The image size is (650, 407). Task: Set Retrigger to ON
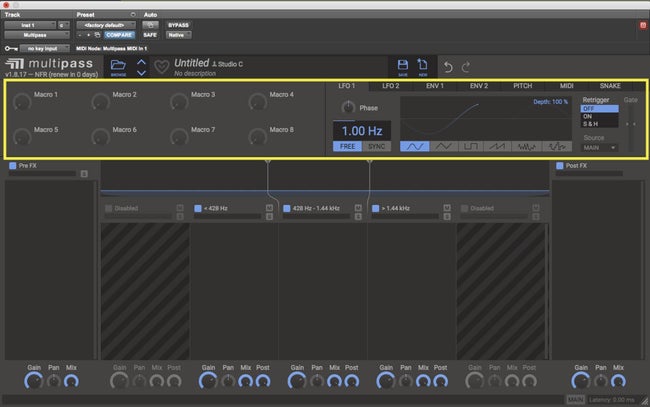click(599, 116)
